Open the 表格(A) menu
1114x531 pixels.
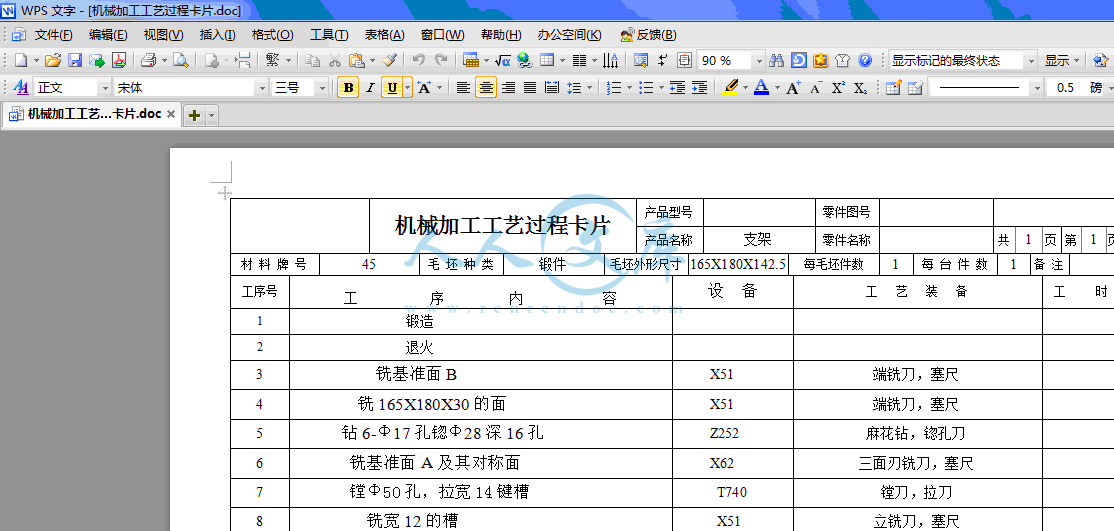point(384,35)
